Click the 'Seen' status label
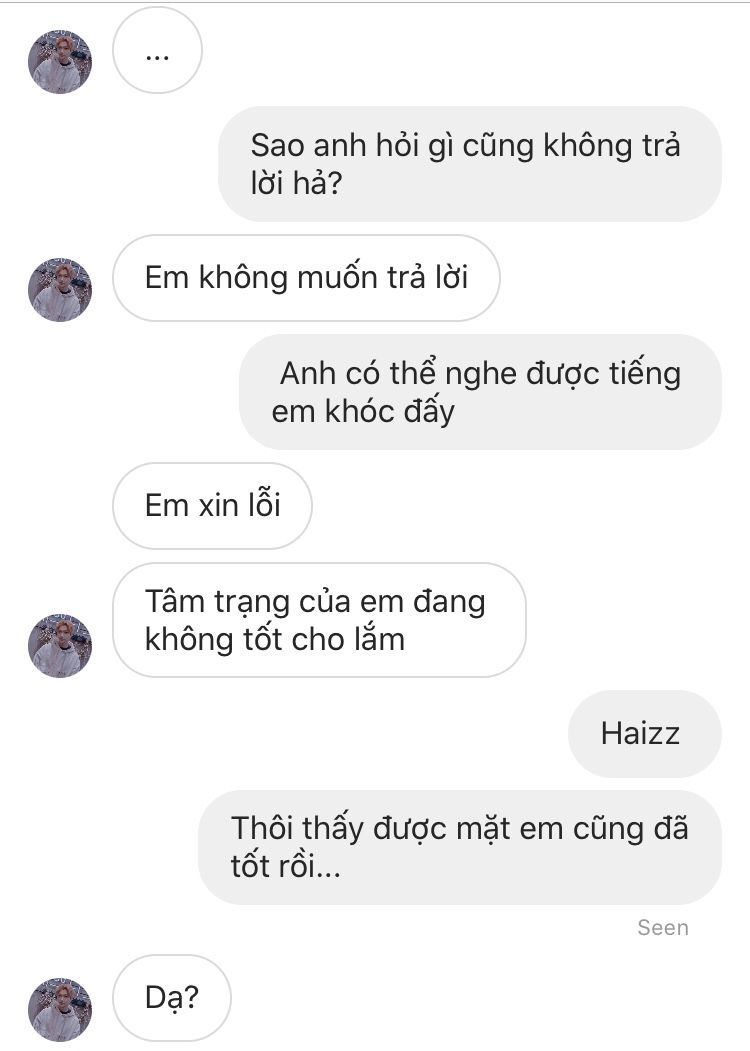This screenshot has height=1051, width=750. (663, 928)
